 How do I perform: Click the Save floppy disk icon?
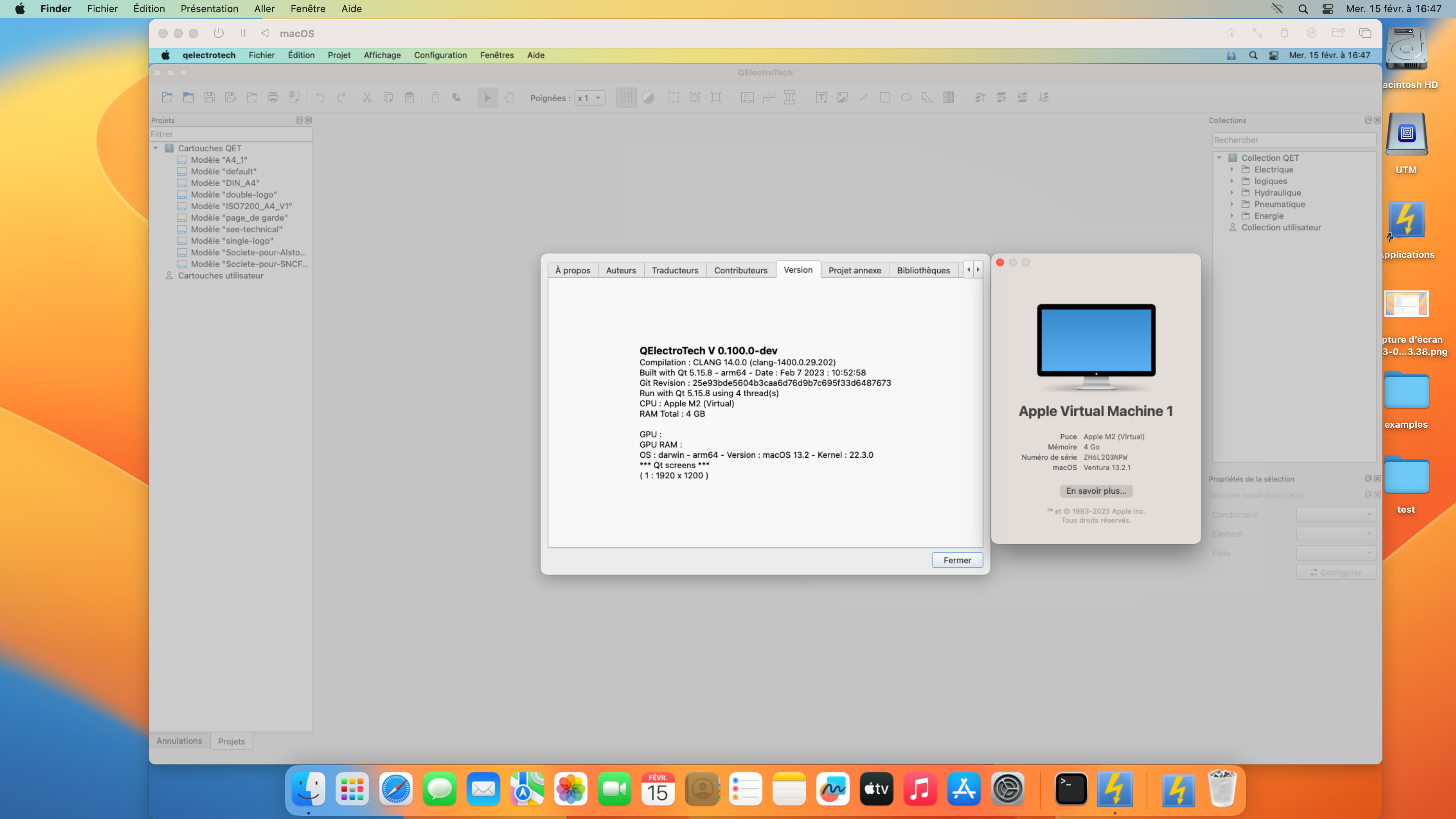pyautogui.click(x=210, y=97)
